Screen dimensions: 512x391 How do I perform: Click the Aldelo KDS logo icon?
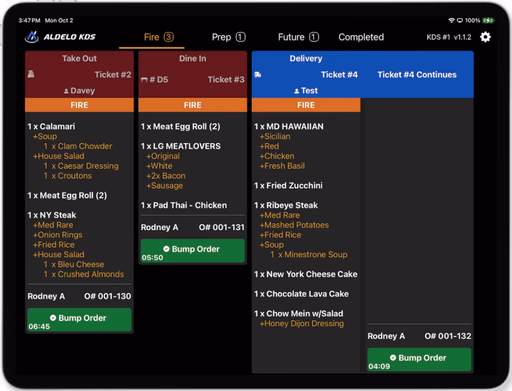[32, 37]
